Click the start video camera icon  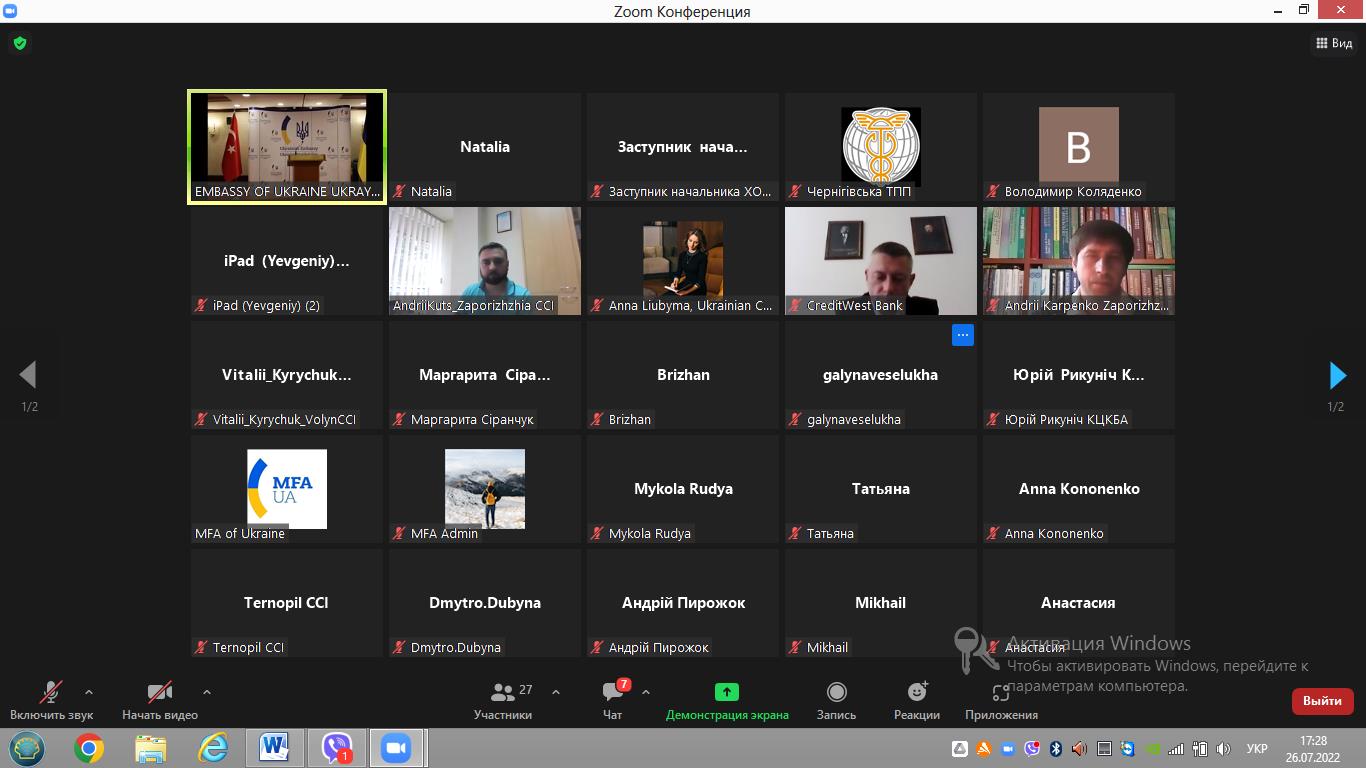click(160, 692)
